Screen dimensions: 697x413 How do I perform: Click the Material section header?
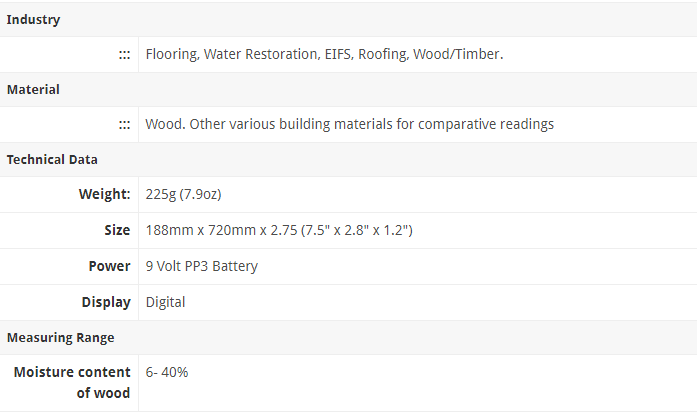click(x=33, y=89)
